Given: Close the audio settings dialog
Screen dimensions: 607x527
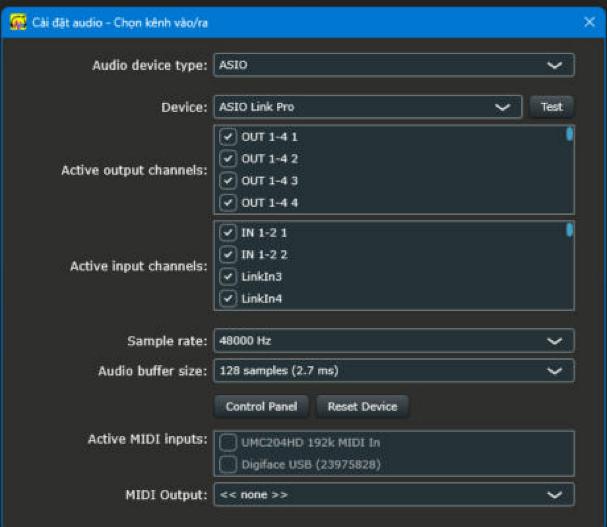Looking at the screenshot, I should pyautogui.click(x=589, y=22).
